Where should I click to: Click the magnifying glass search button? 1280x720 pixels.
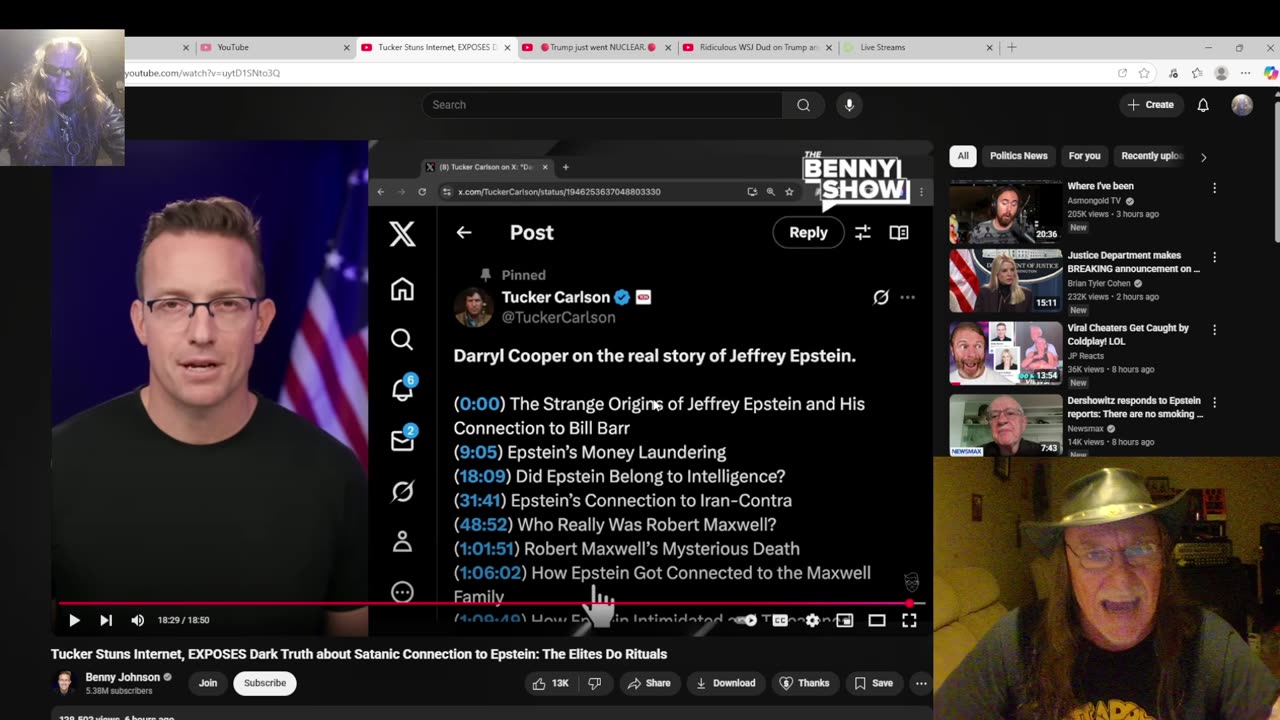coord(803,105)
